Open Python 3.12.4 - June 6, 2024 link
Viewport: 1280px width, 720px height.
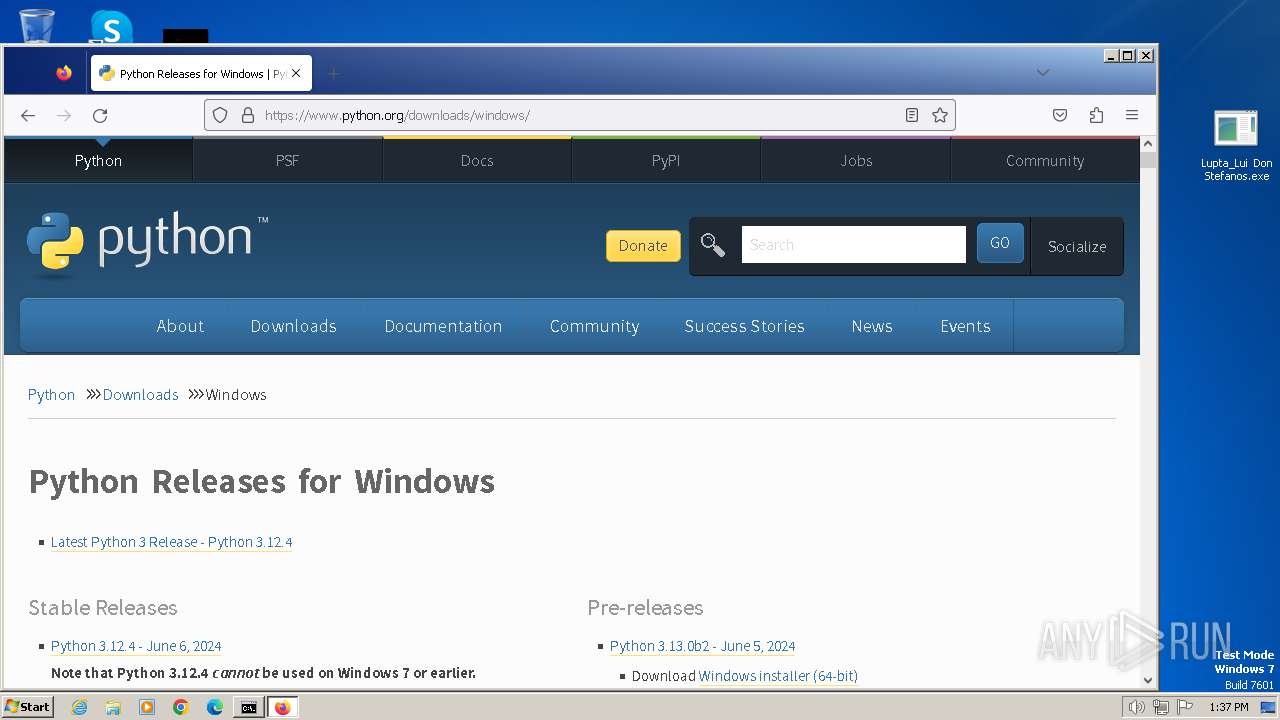136,646
